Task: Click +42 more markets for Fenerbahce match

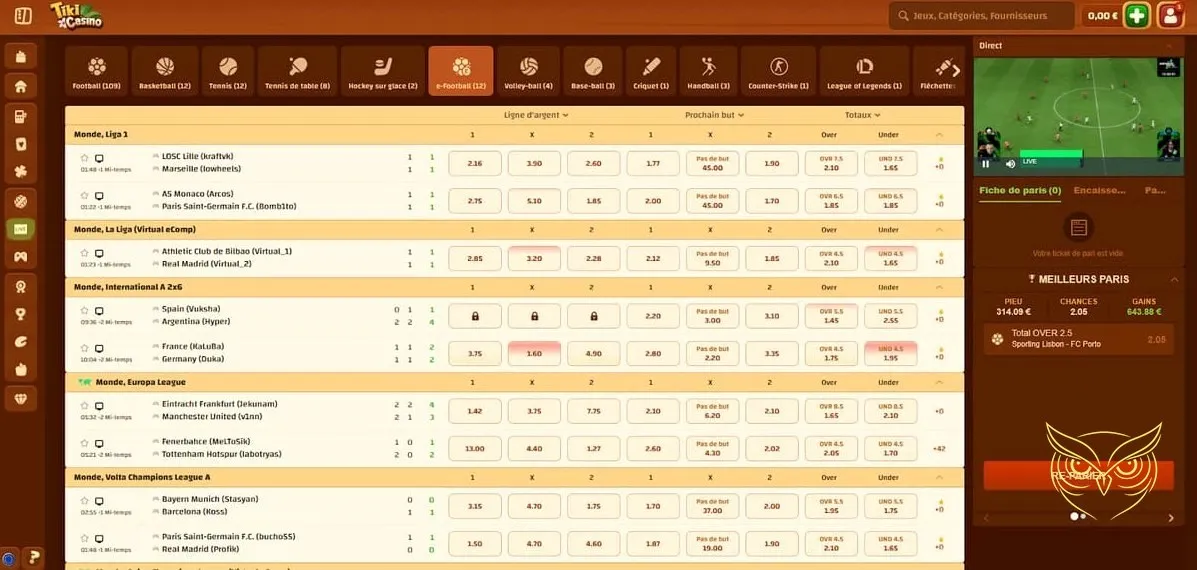Action: [x=939, y=449]
